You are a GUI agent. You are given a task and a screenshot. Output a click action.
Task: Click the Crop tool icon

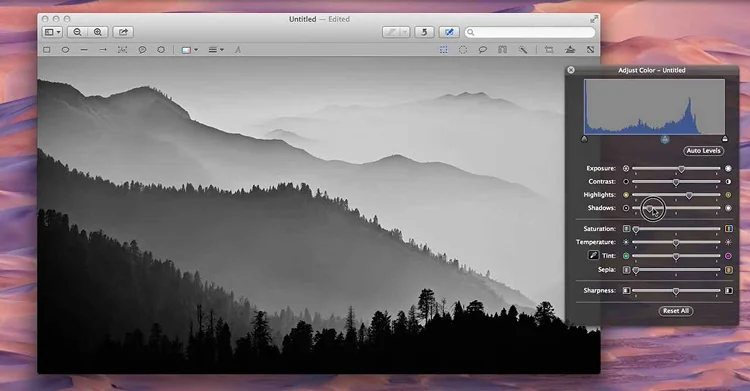click(549, 50)
